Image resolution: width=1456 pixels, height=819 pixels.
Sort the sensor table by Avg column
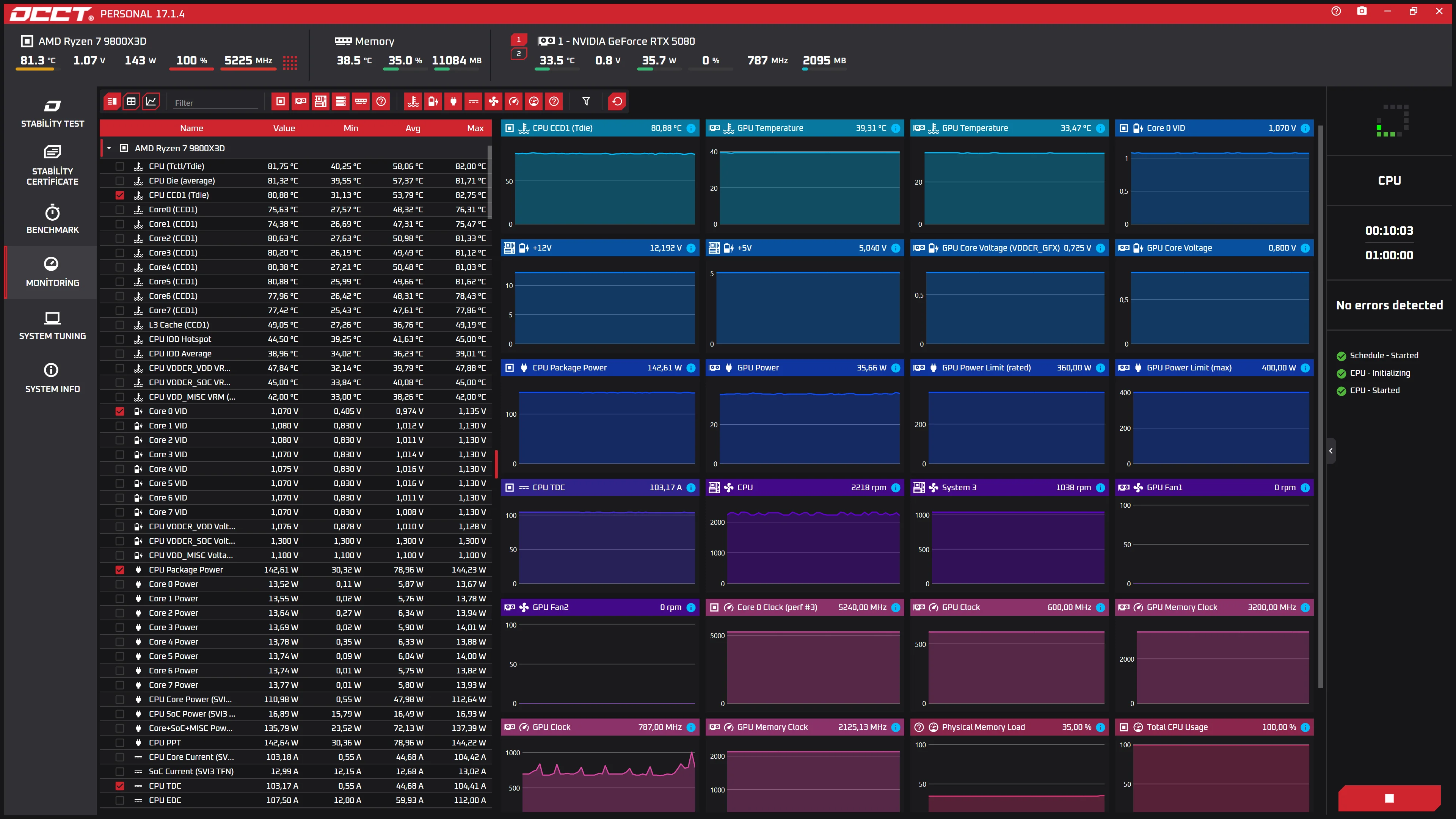413,128
